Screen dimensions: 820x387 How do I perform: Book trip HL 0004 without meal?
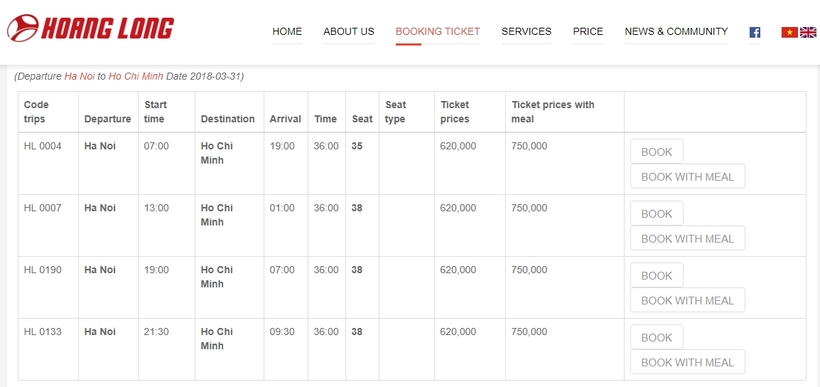coord(657,152)
